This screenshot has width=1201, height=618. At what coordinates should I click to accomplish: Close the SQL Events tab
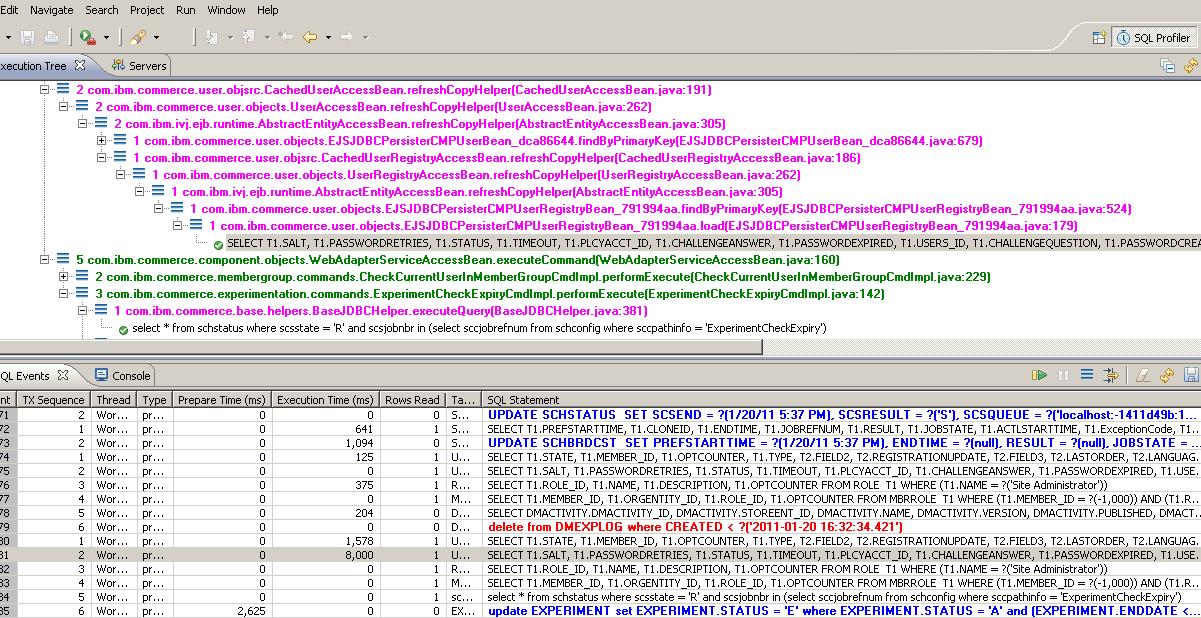click(x=63, y=375)
